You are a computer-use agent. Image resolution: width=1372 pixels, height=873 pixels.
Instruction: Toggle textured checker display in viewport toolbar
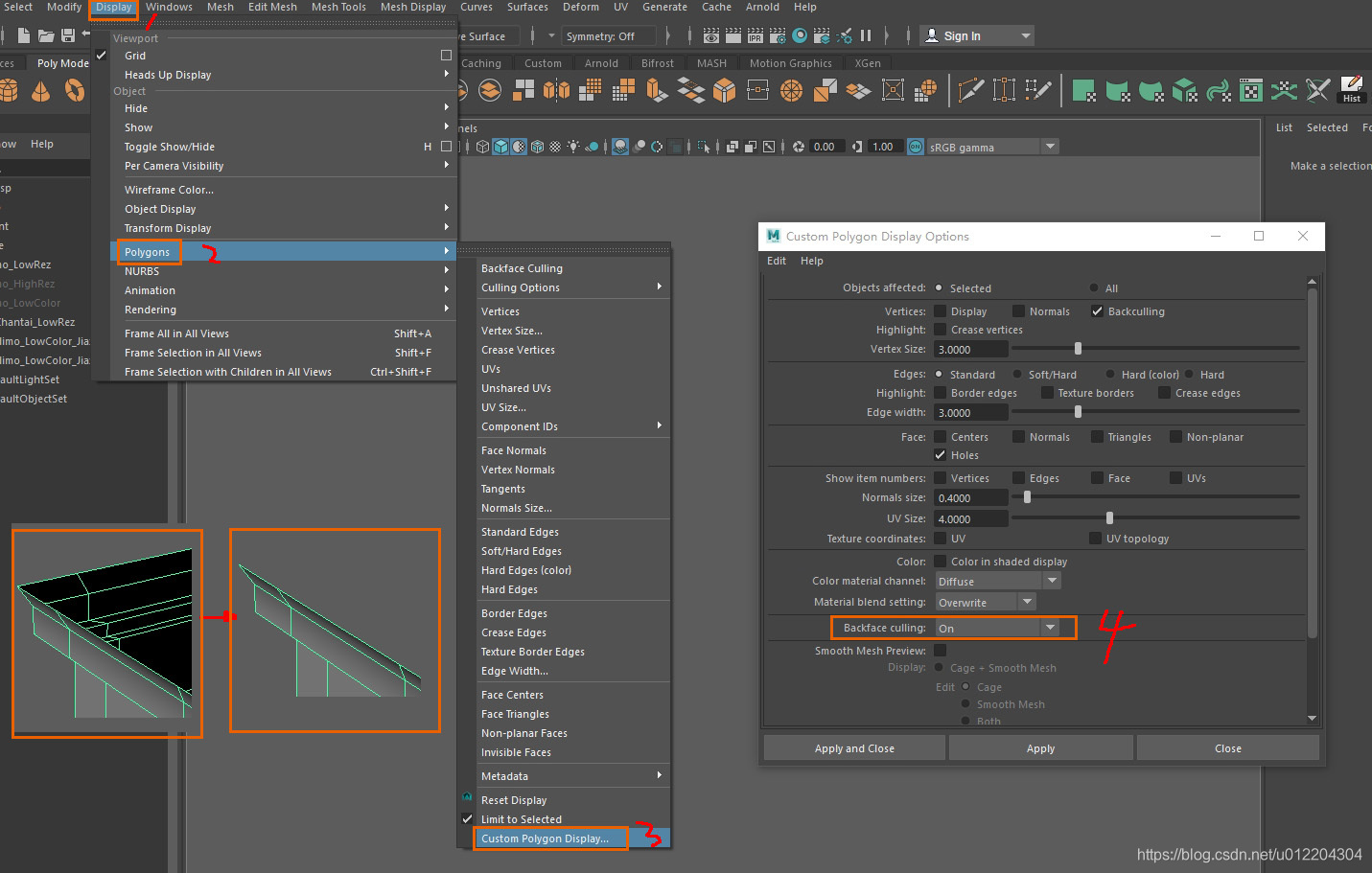(x=555, y=147)
